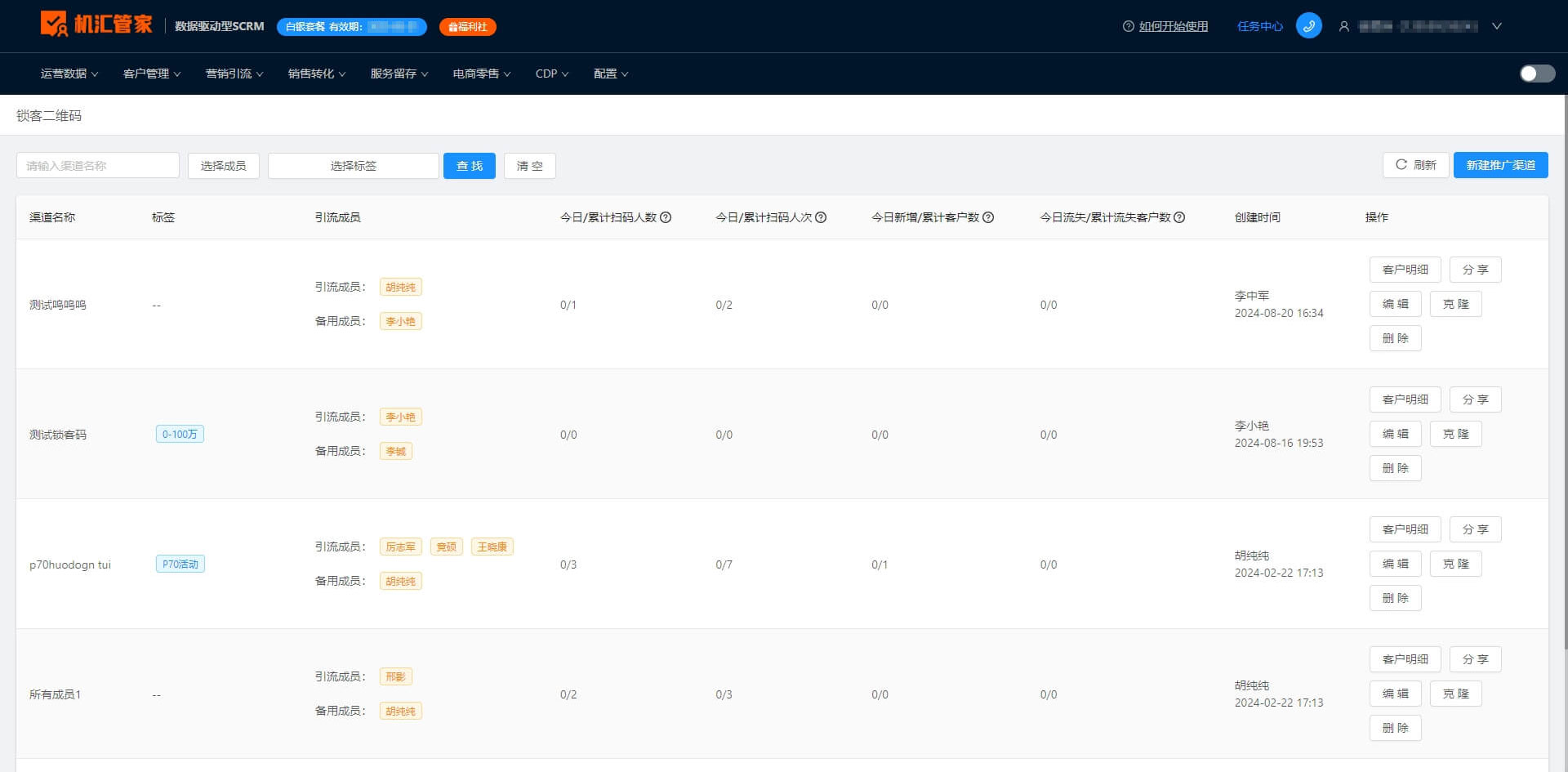Screen dimensions: 1568x772
Task: Click the blue 查找 search button
Action: (470, 166)
